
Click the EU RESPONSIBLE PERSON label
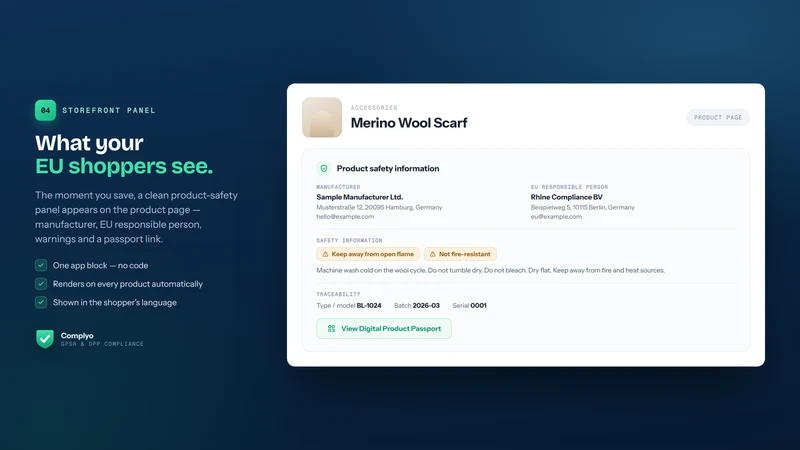(569, 187)
